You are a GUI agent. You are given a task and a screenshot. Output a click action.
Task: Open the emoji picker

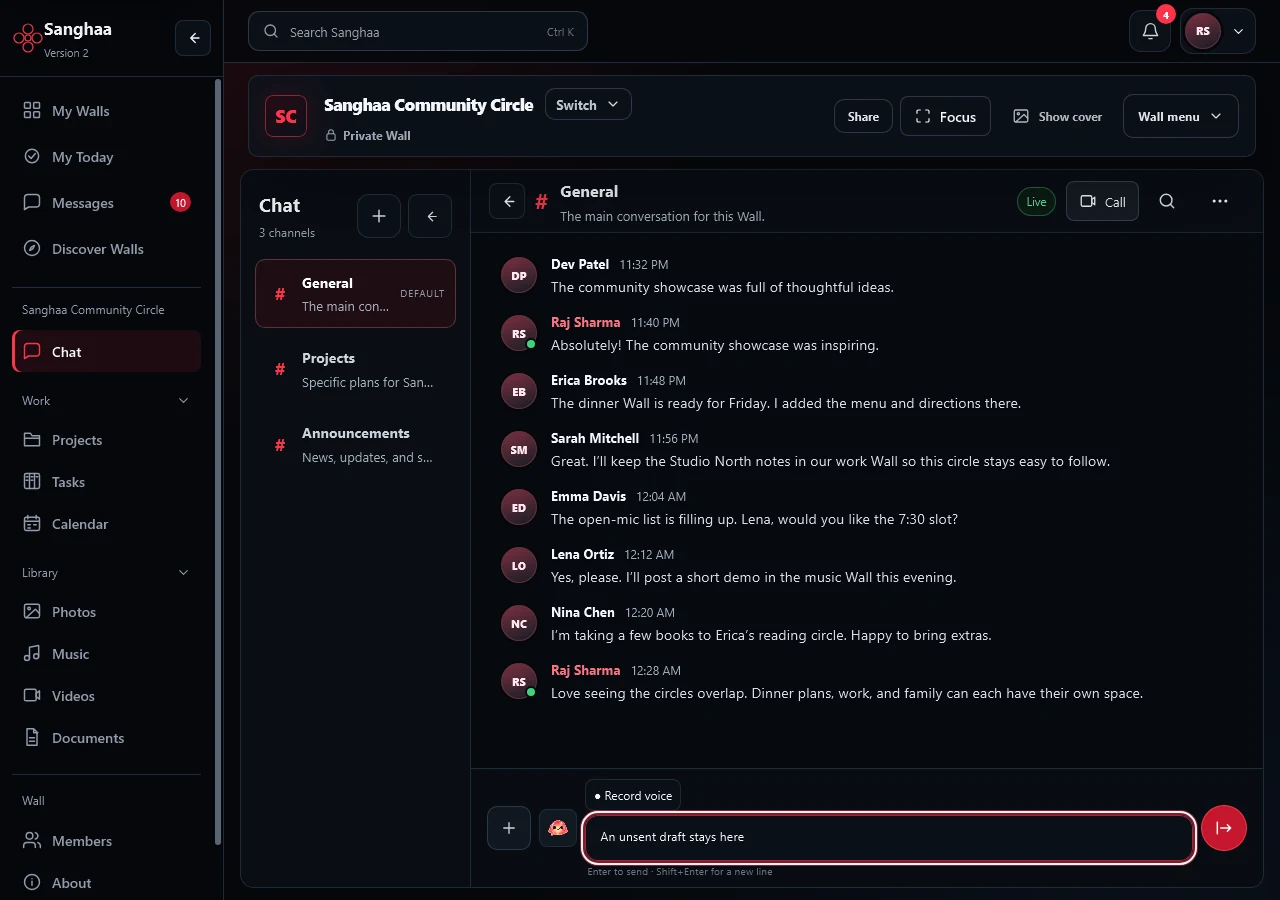[x=558, y=828]
